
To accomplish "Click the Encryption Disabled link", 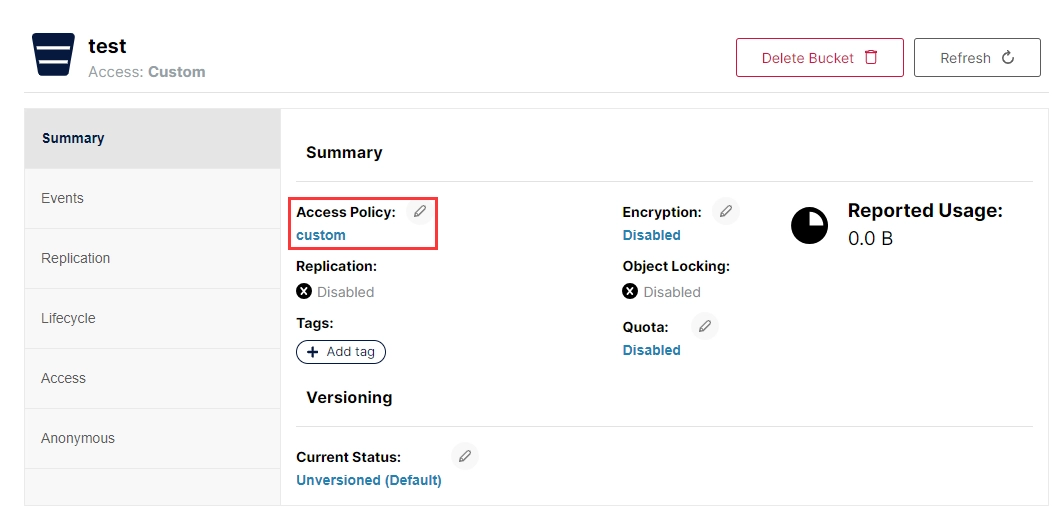I will [651, 235].
